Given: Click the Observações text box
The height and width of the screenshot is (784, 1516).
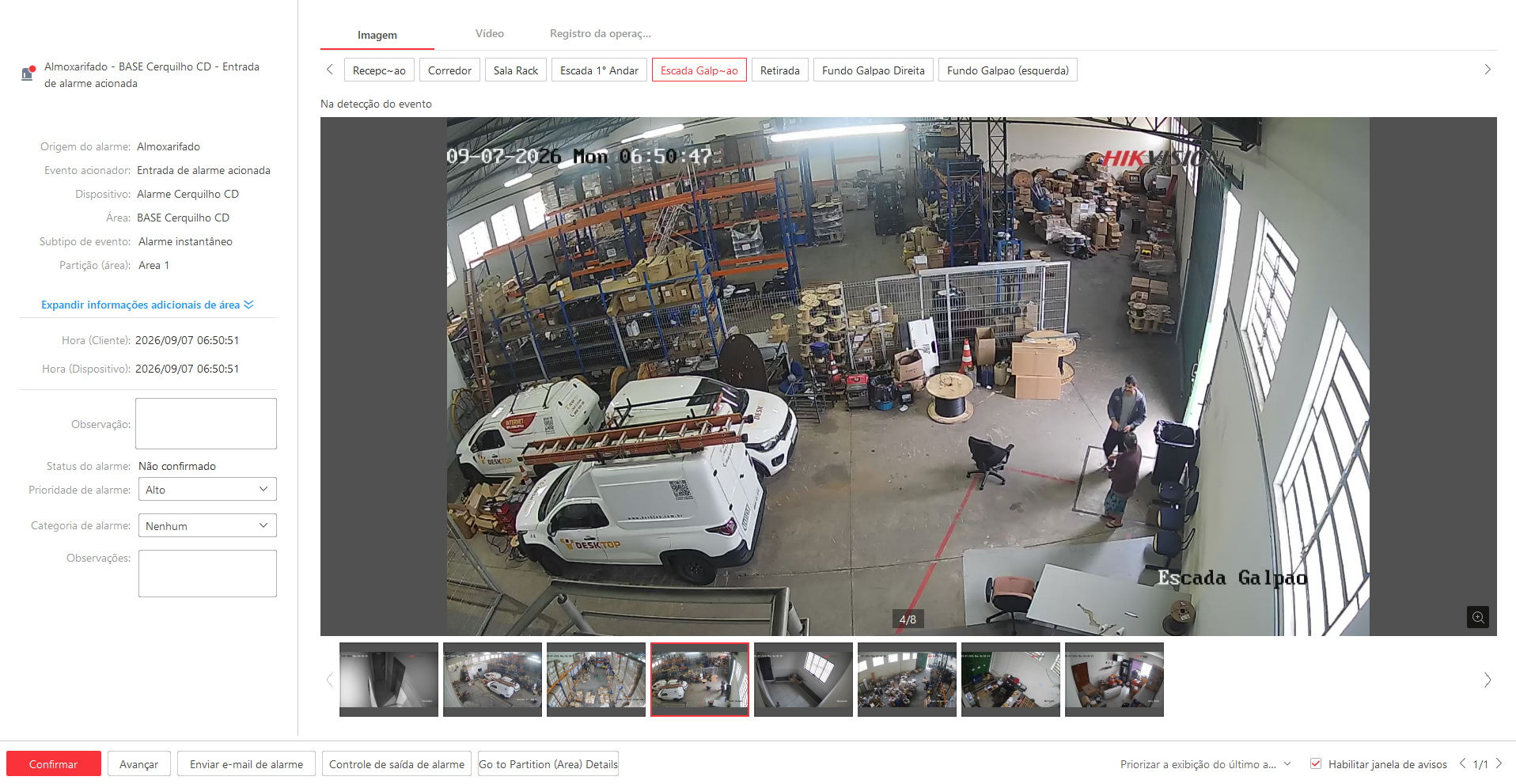Looking at the screenshot, I should click(x=207, y=574).
